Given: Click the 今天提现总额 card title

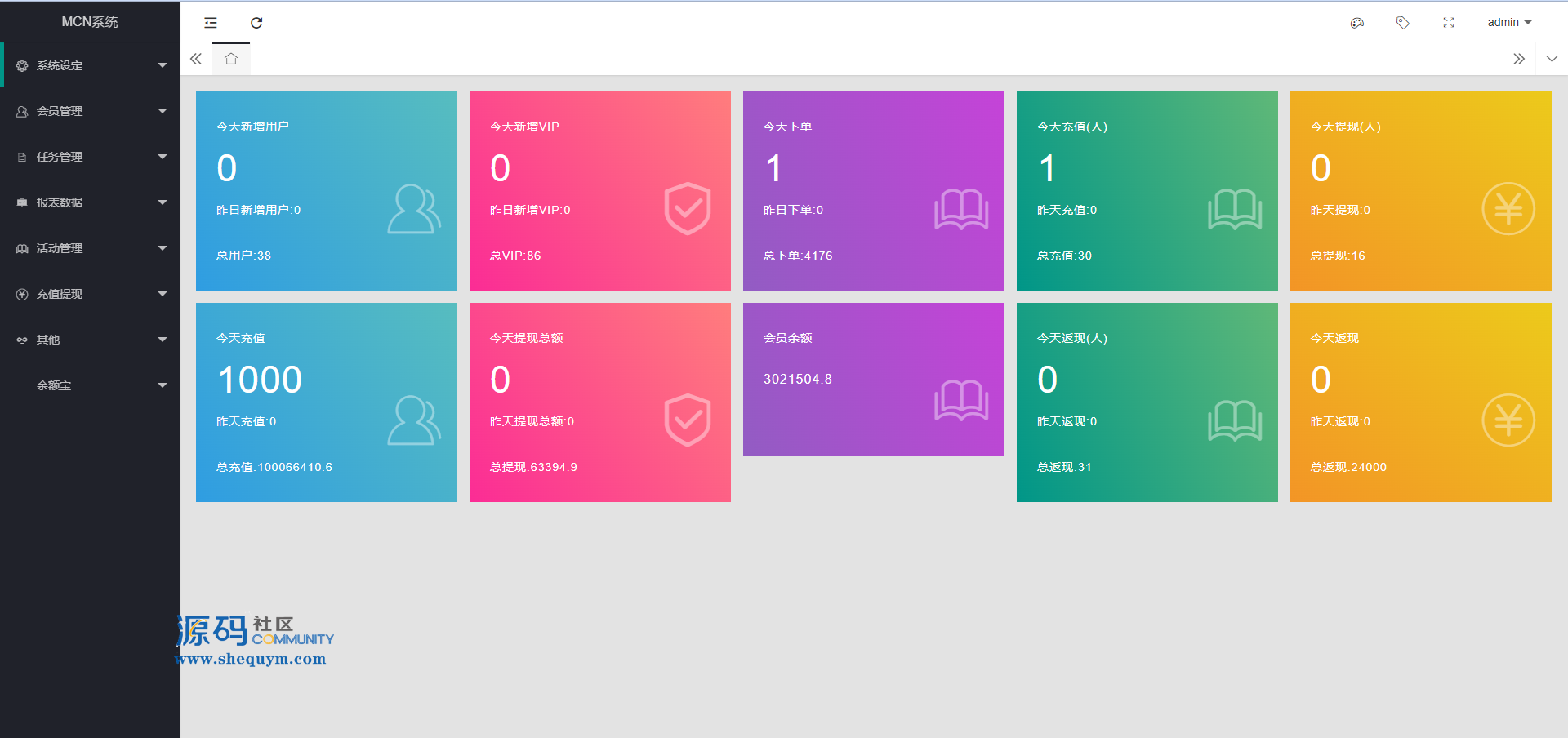Looking at the screenshot, I should pos(526,338).
